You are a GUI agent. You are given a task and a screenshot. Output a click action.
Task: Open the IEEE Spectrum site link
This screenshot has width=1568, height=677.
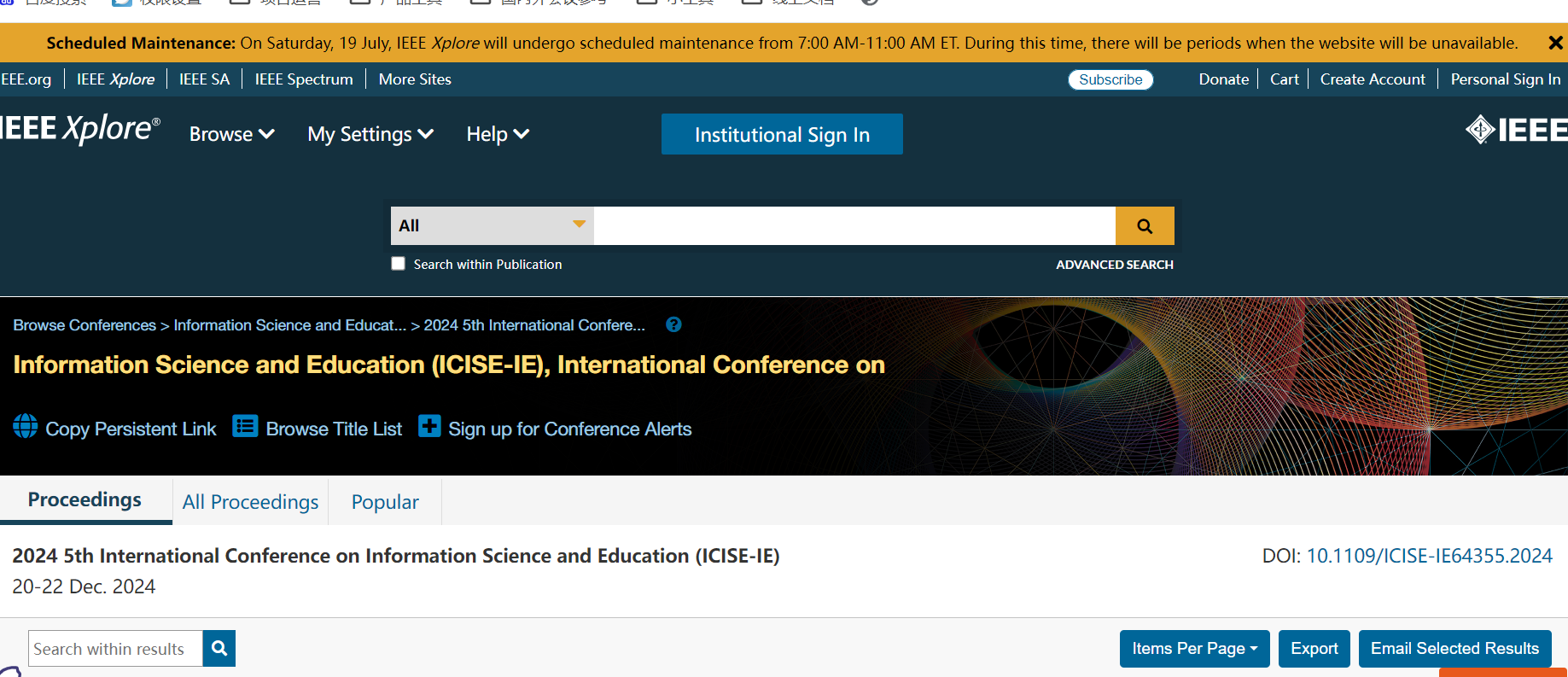[304, 79]
